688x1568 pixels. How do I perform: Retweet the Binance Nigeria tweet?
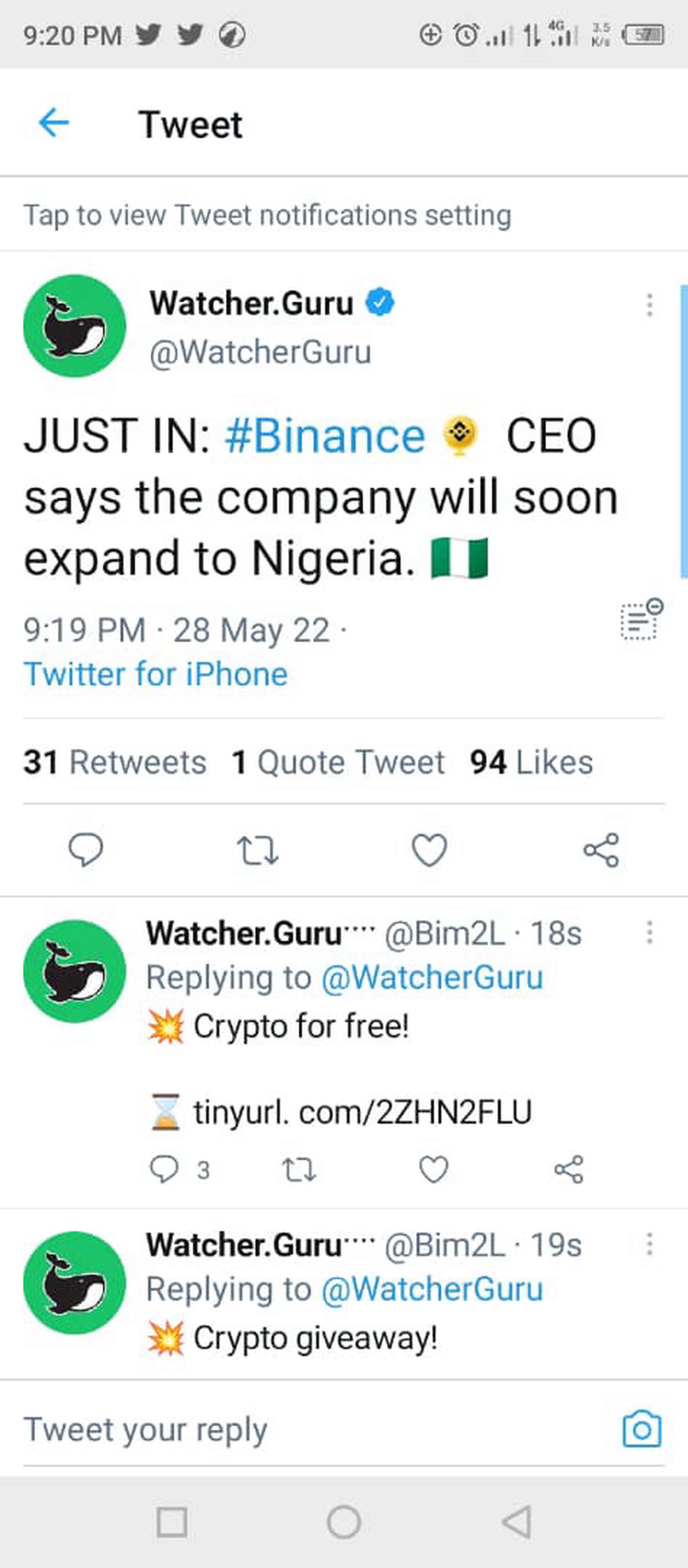257,850
